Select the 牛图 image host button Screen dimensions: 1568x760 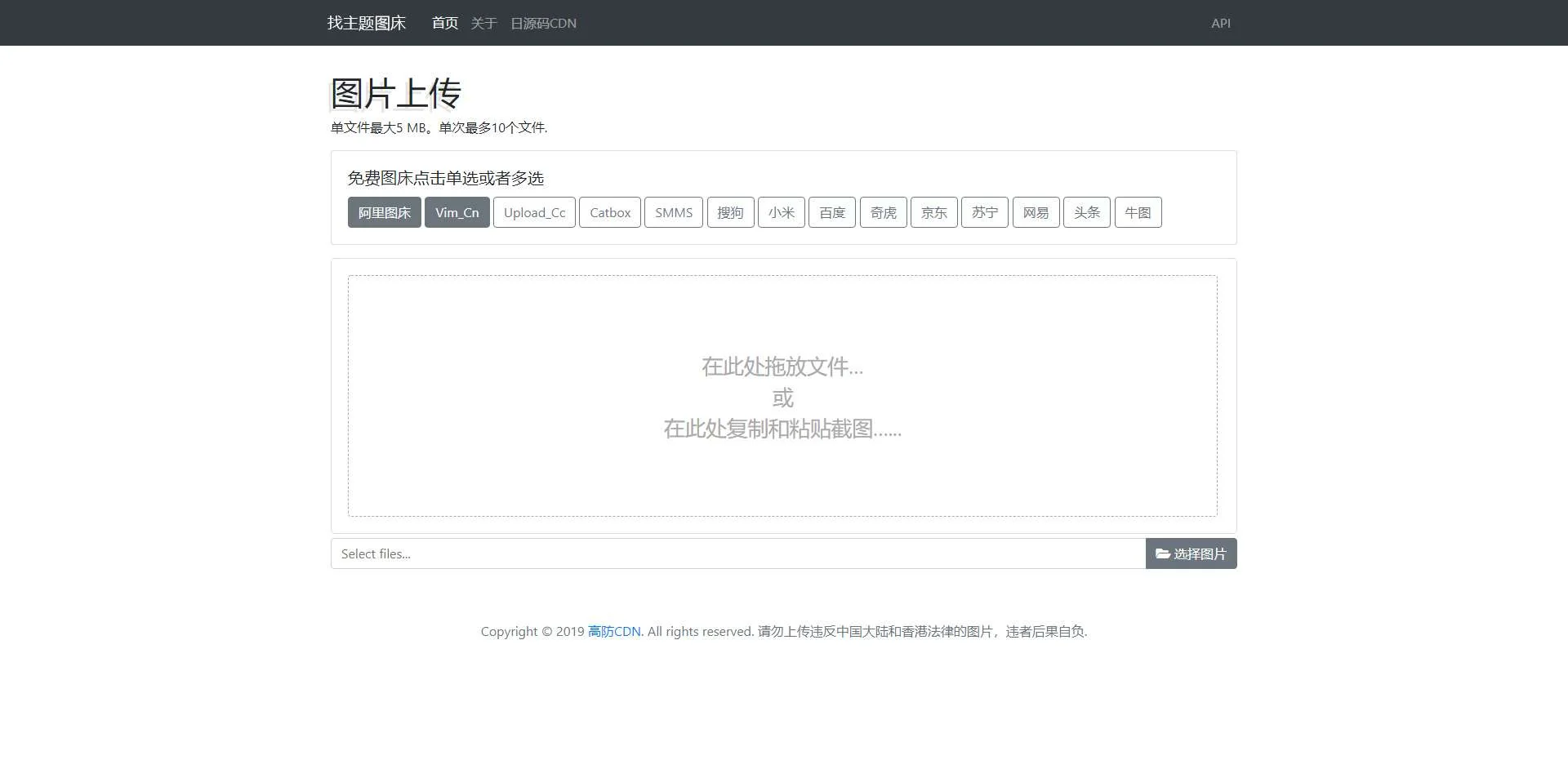tap(1138, 213)
